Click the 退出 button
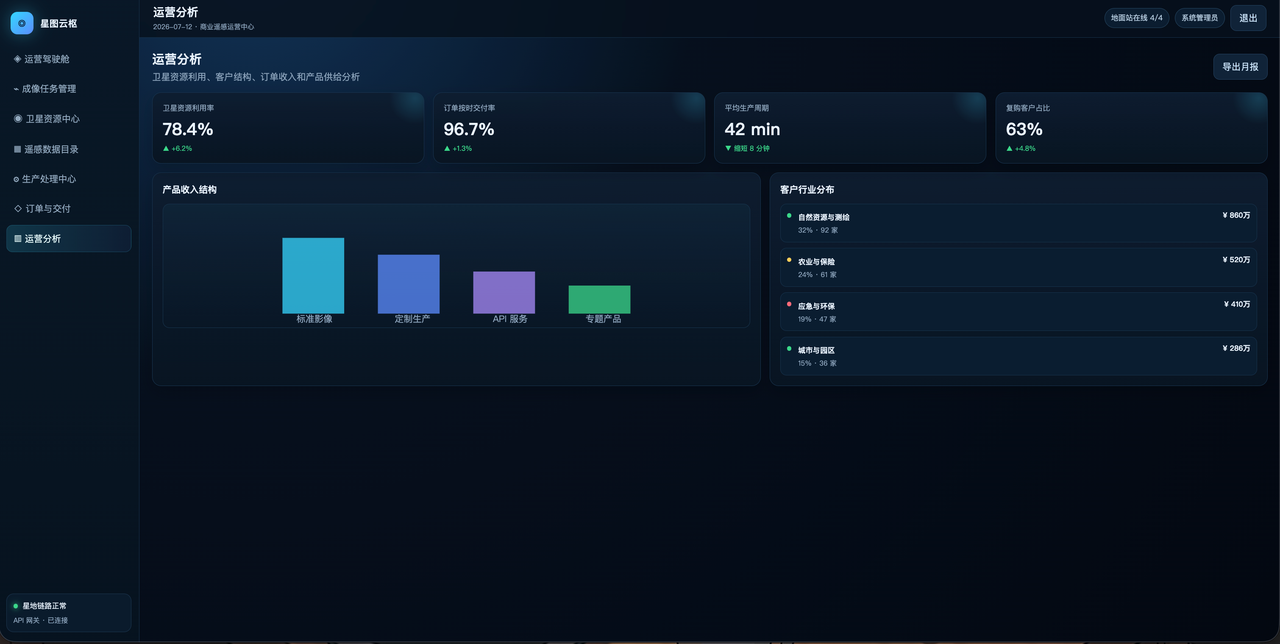The image size is (1280, 644). point(1249,18)
